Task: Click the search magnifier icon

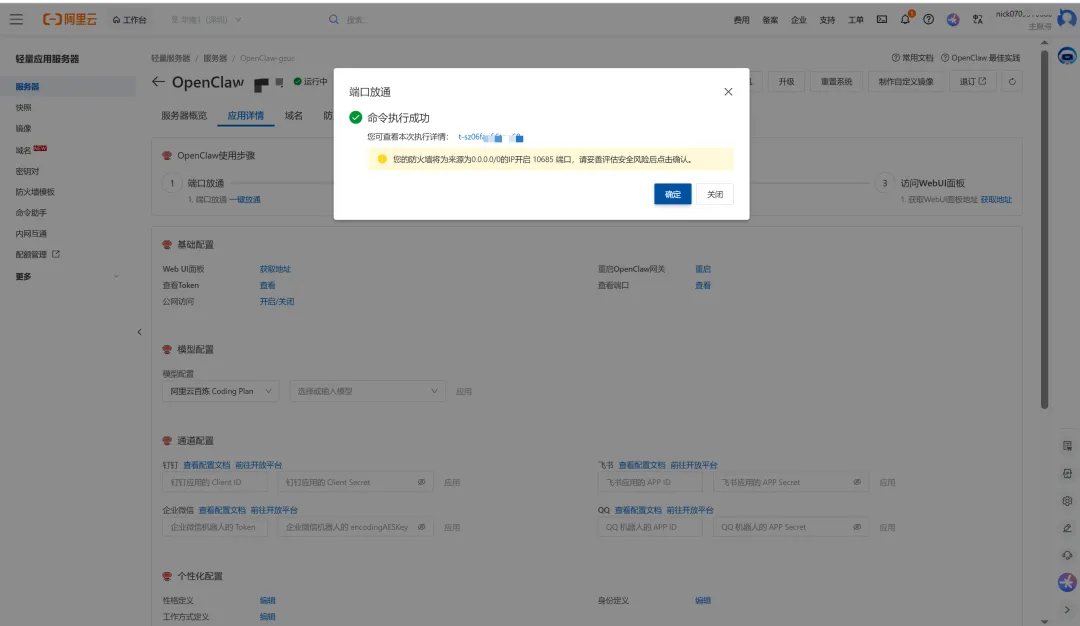Action: click(x=333, y=19)
